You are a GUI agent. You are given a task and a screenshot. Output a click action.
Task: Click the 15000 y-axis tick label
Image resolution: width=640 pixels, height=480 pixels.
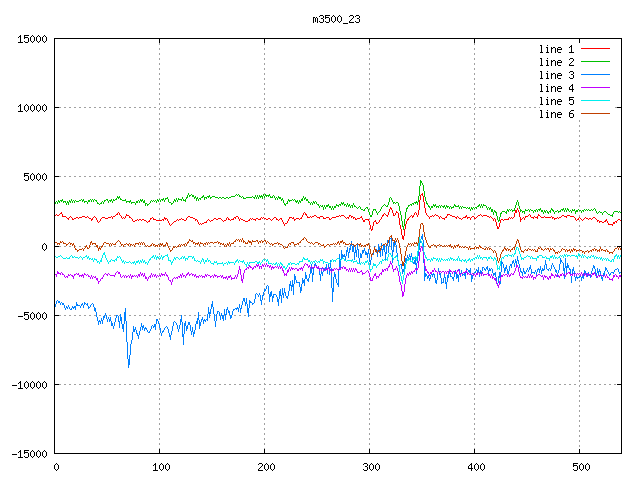click(x=32, y=39)
